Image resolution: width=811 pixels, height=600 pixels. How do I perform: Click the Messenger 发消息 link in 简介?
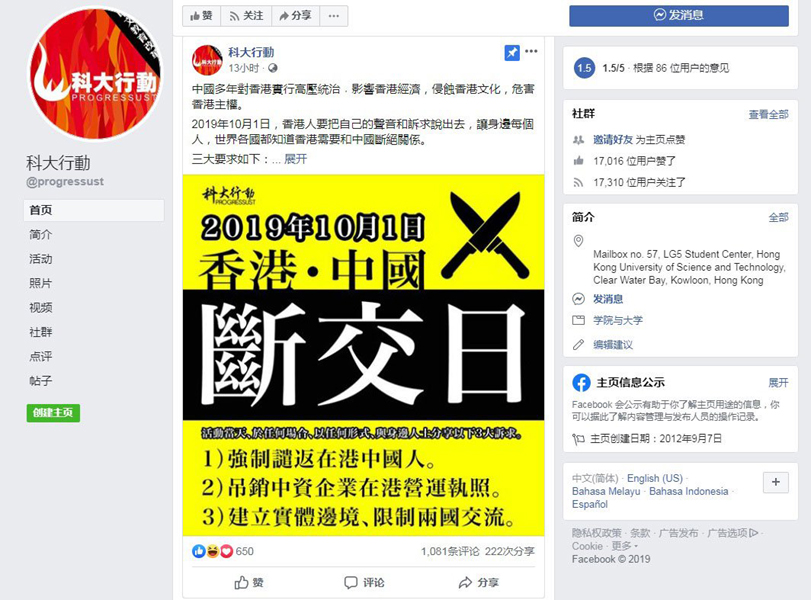(608, 299)
